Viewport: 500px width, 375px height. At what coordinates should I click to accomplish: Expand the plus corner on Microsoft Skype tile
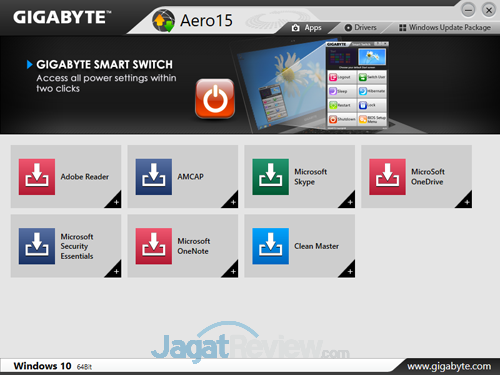(349, 201)
